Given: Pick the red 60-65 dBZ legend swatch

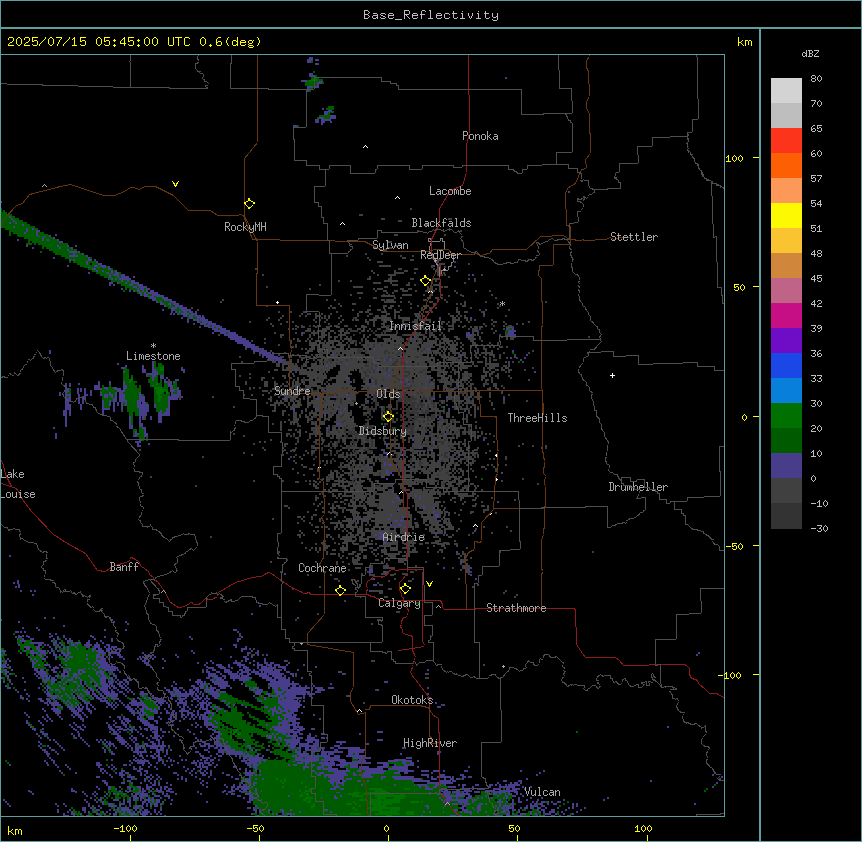Looking at the screenshot, I should (x=786, y=140).
